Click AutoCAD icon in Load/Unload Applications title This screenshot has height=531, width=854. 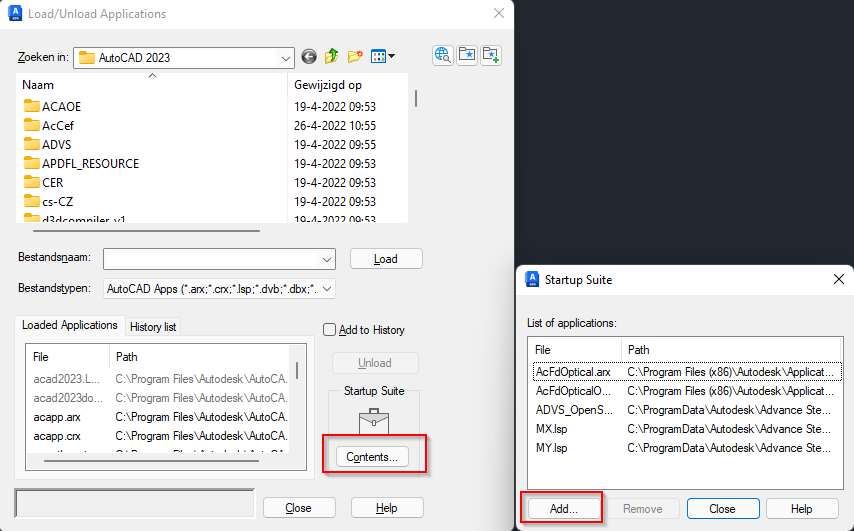pos(15,13)
